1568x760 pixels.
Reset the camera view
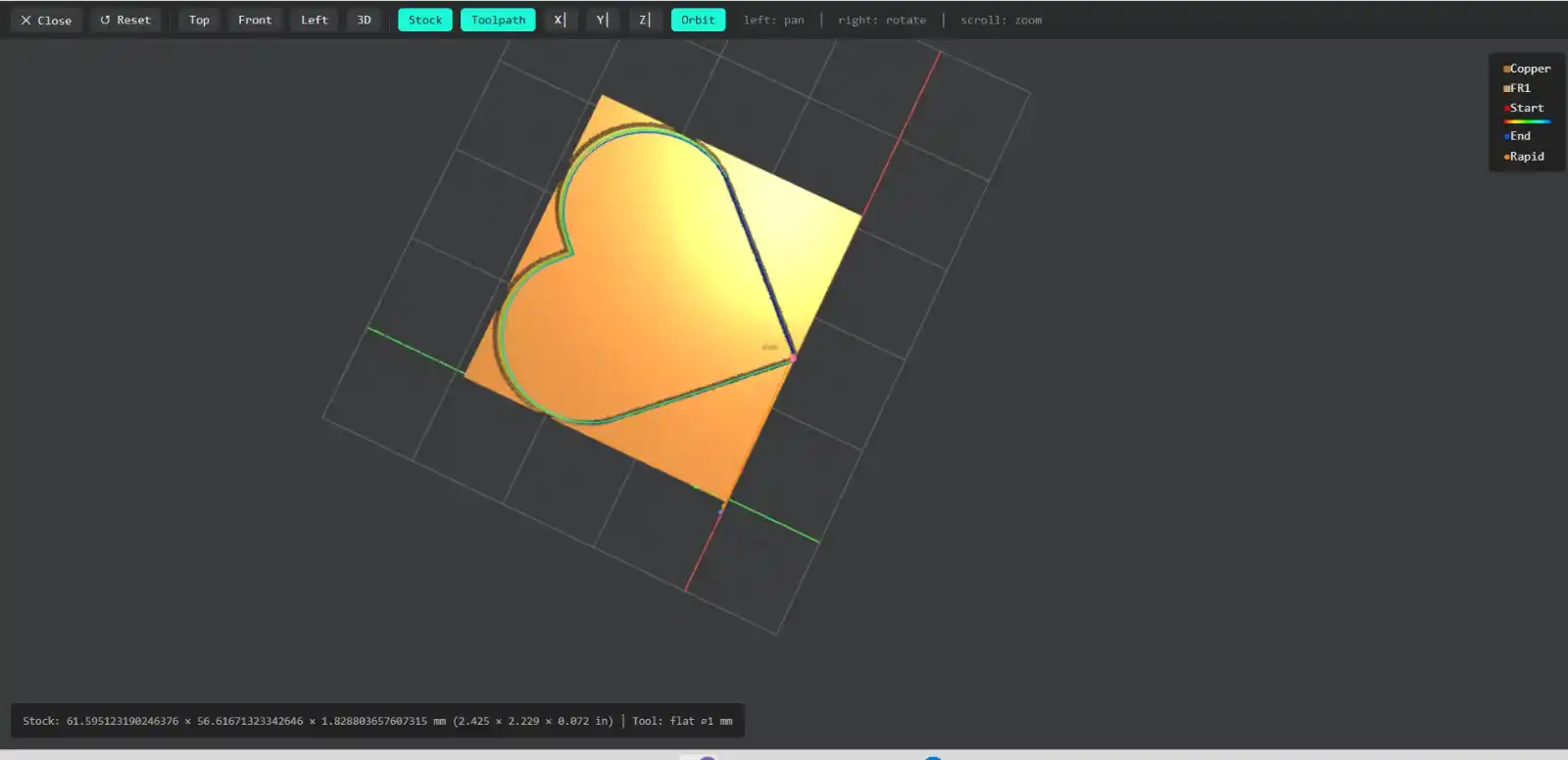tap(125, 20)
